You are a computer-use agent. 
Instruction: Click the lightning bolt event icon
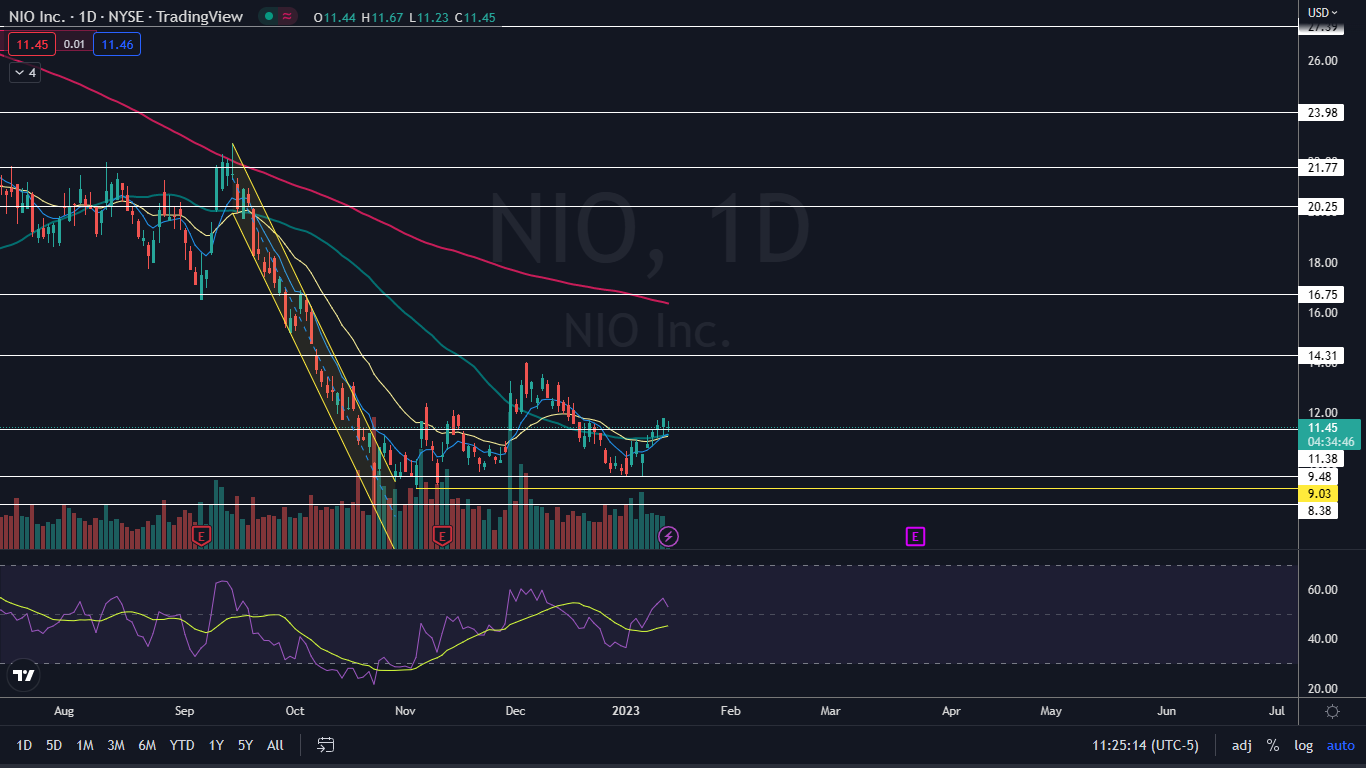coord(669,537)
